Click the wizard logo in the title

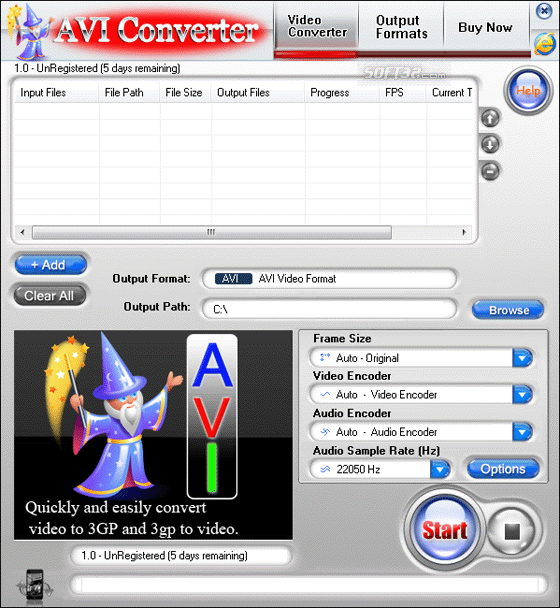(30, 32)
